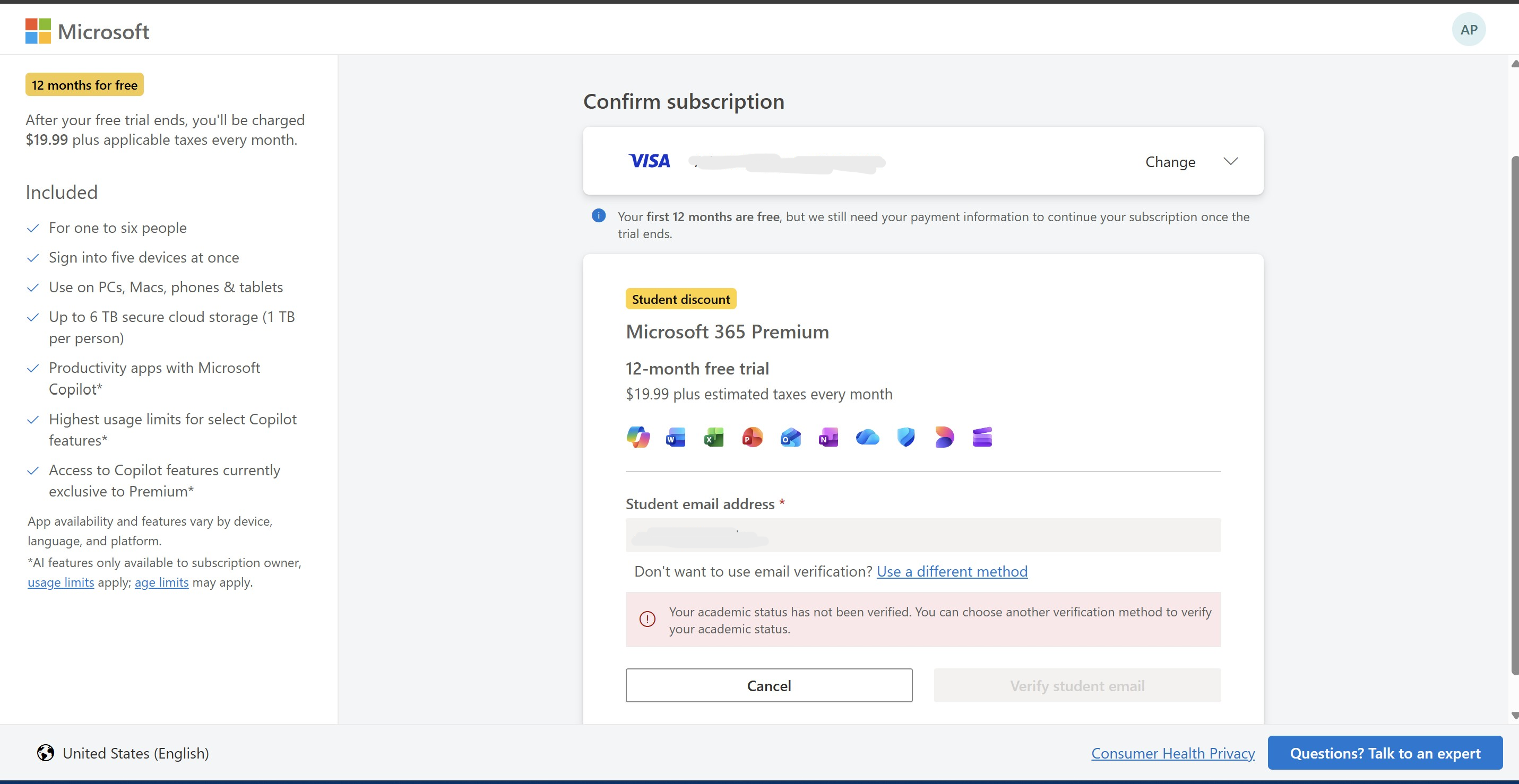This screenshot has height=784, width=1519.
Task: Click the PowerPoint app icon
Action: 753,438
